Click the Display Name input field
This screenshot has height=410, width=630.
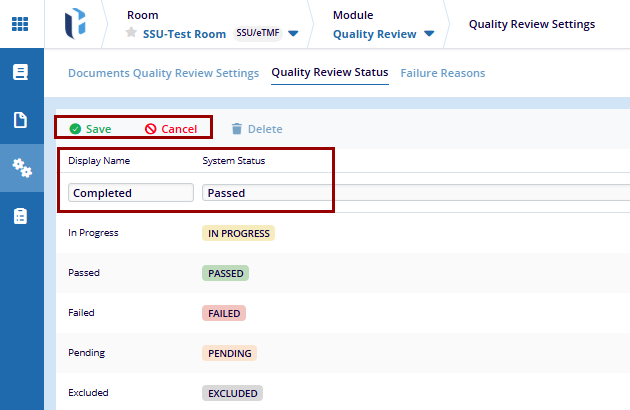click(x=130, y=193)
